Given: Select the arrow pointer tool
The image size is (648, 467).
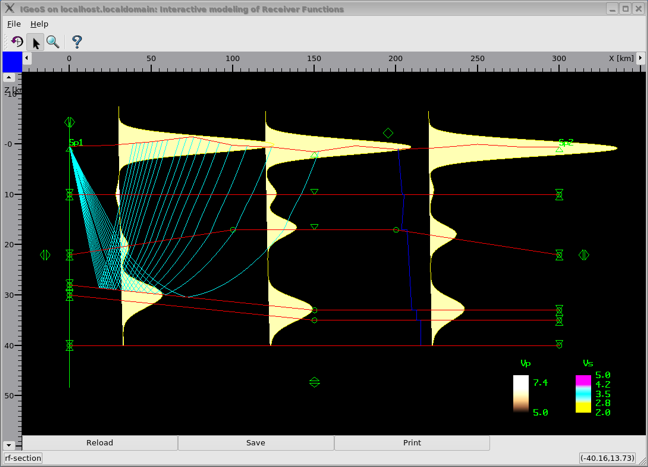Looking at the screenshot, I should (x=35, y=41).
